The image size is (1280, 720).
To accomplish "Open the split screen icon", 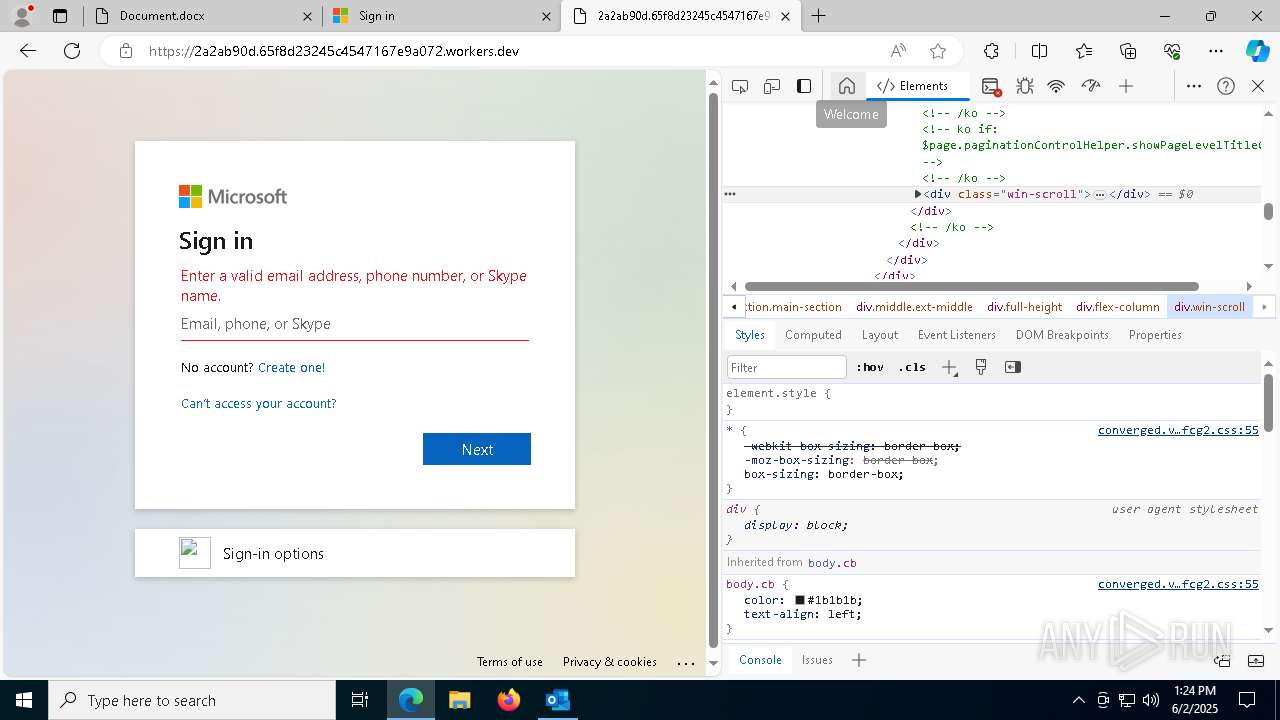I will 1039,51.
